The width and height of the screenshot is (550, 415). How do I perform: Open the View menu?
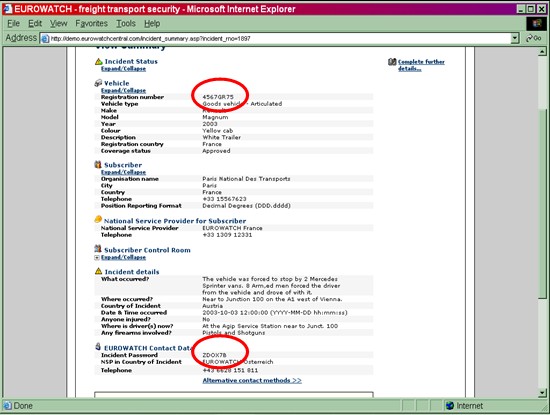tap(59, 24)
